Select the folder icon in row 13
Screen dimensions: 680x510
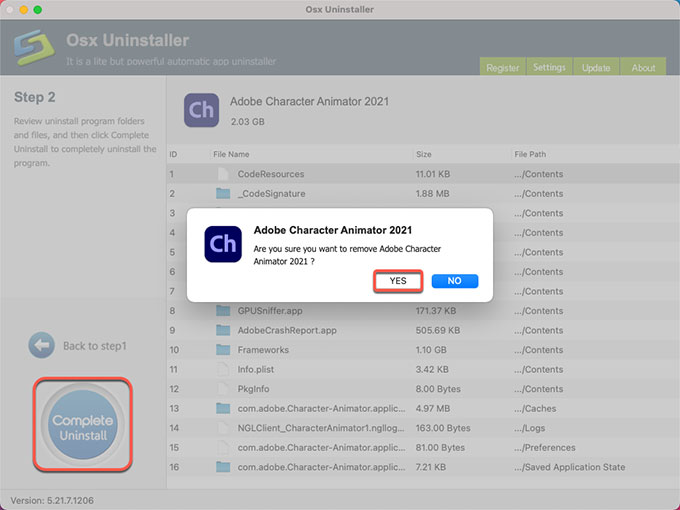click(x=223, y=408)
